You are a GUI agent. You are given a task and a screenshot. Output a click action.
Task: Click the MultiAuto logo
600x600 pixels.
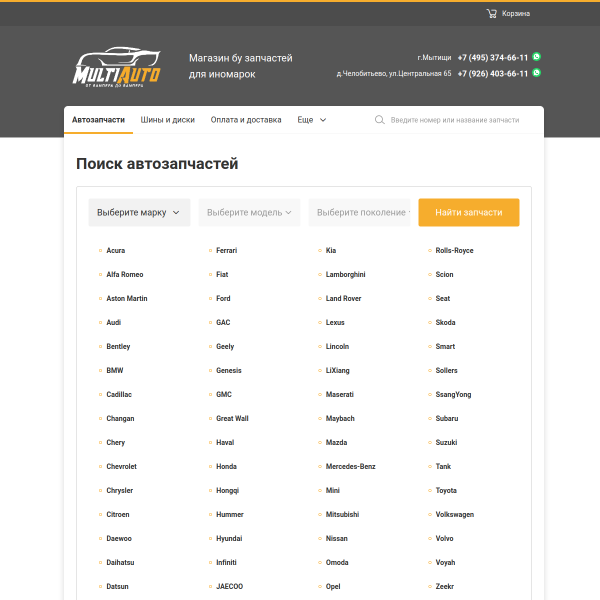point(117,67)
